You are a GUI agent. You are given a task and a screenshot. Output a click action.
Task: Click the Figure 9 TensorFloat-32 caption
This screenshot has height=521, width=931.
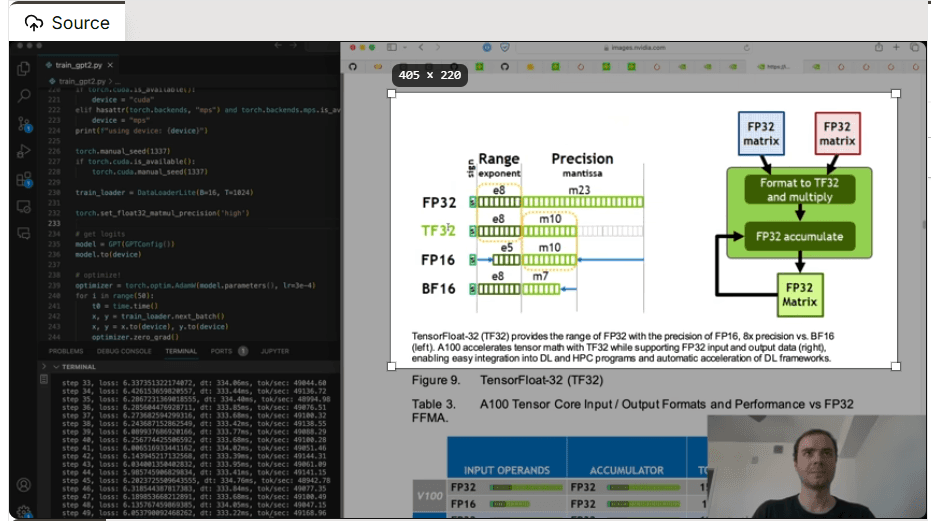coord(507,380)
